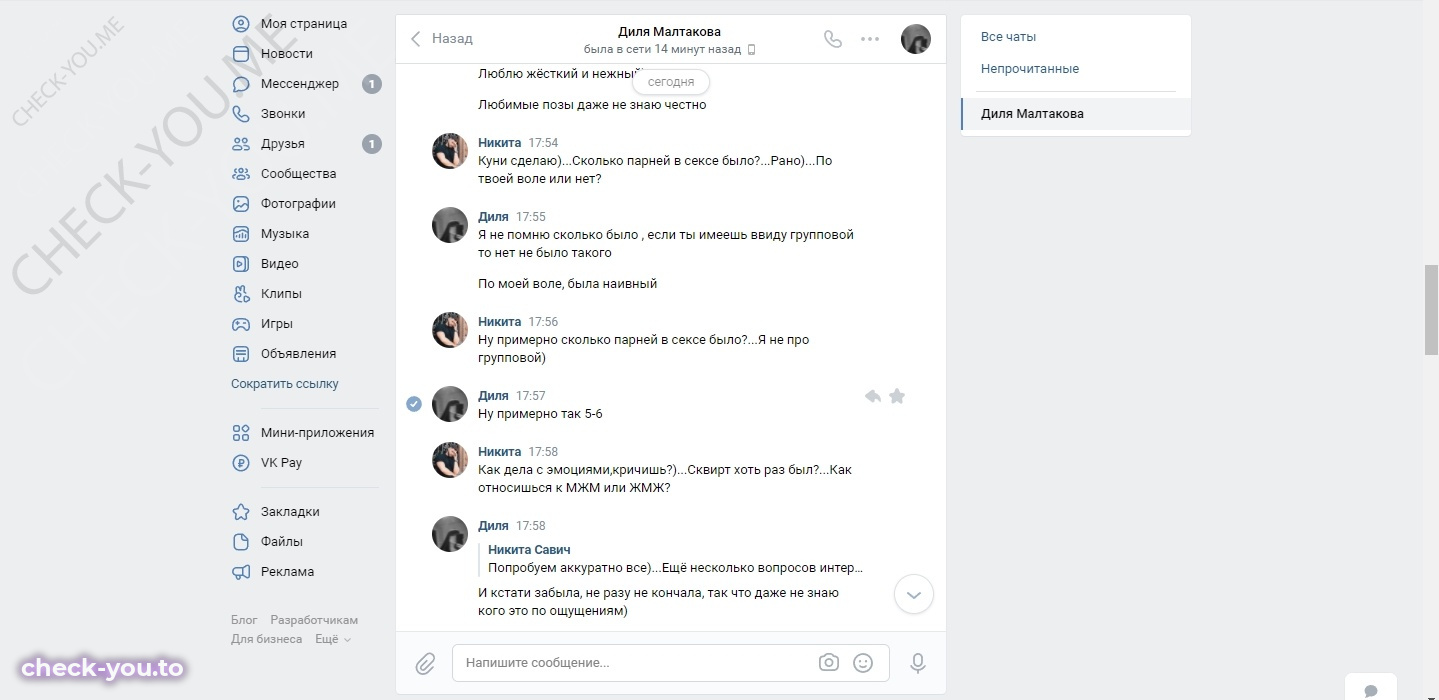Open Клипы icon in sidebar
This screenshot has height=700, width=1439.
coord(240,294)
